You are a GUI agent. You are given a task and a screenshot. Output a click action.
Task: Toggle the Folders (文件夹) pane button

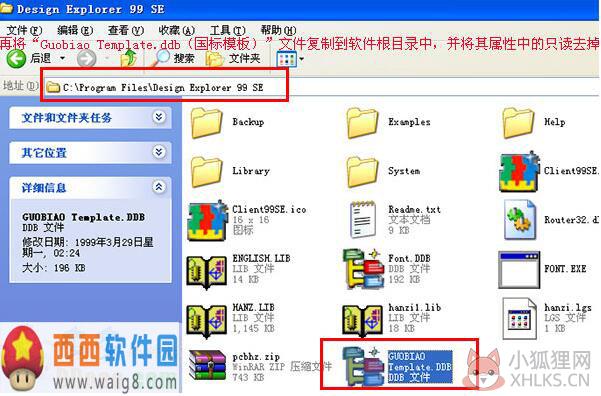[x=233, y=58]
